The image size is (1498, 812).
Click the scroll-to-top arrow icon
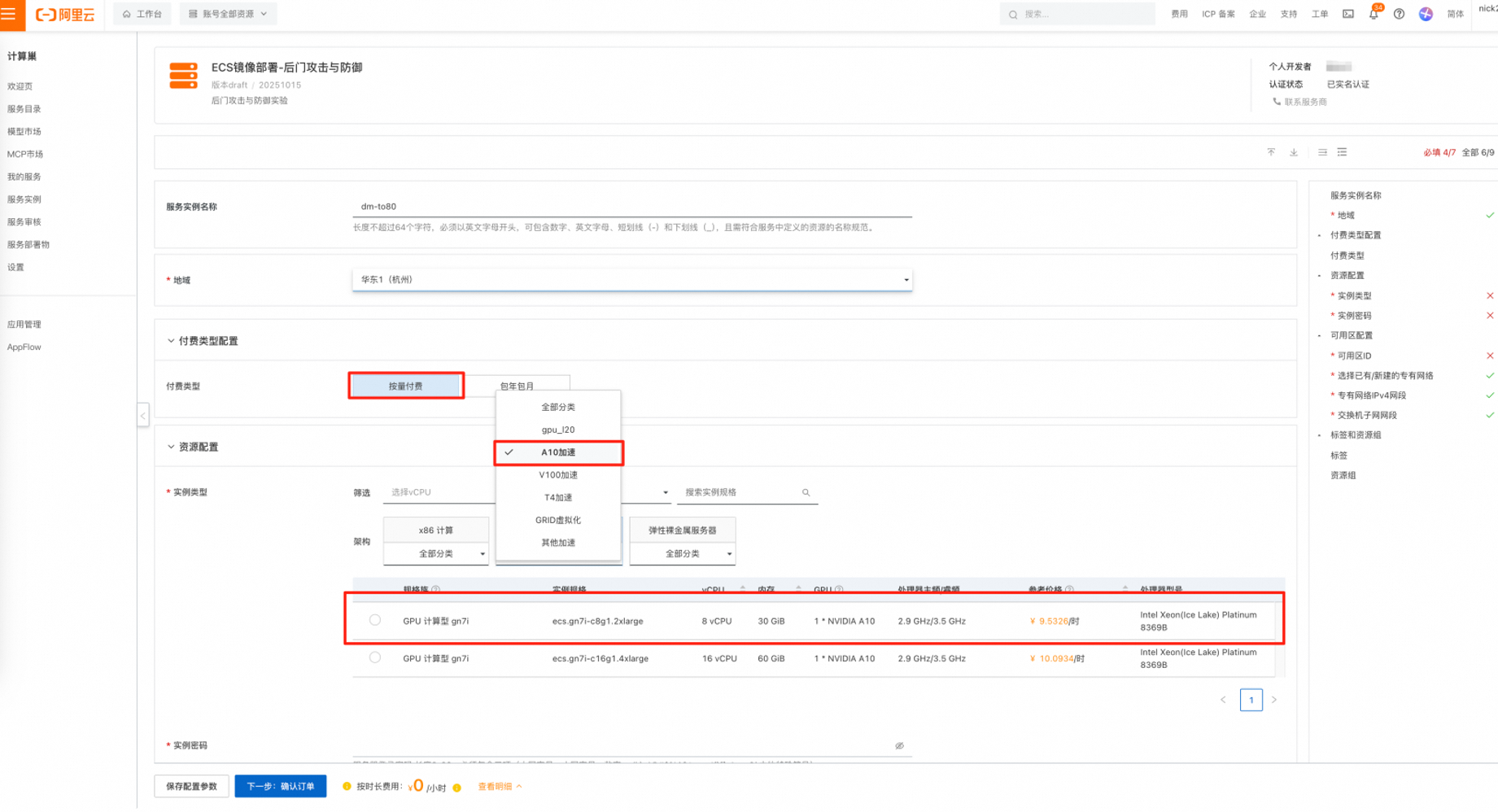click(x=1271, y=152)
